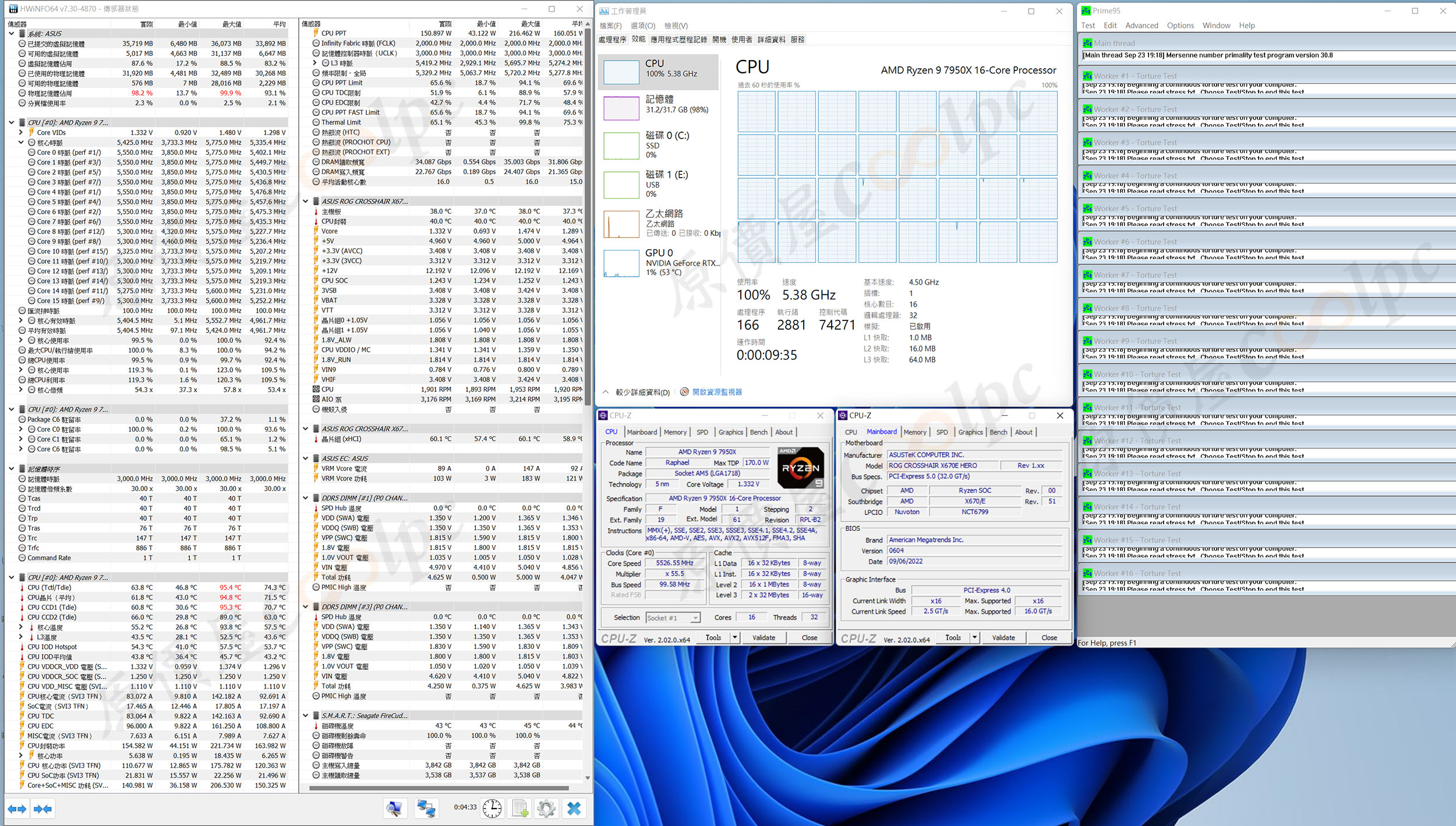Start HWiNFO logging with file-plus icon
The width and height of the screenshot is (1456, 826).
520,808
